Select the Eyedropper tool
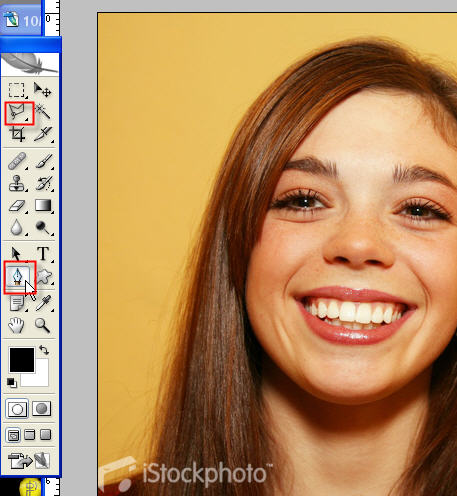 44,303
